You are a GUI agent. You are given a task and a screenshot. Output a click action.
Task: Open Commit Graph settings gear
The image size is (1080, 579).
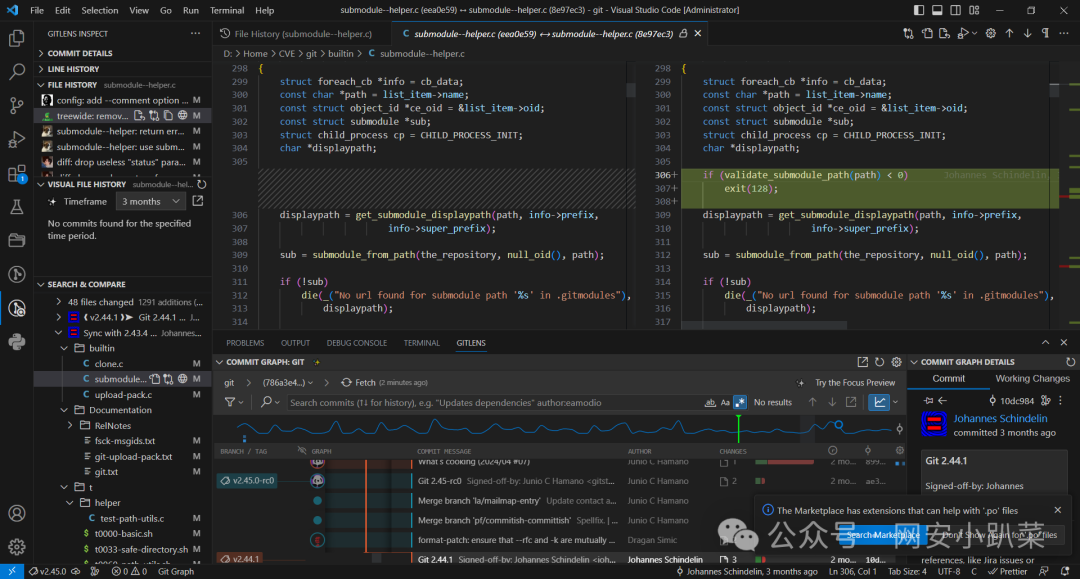click(896, 362)
